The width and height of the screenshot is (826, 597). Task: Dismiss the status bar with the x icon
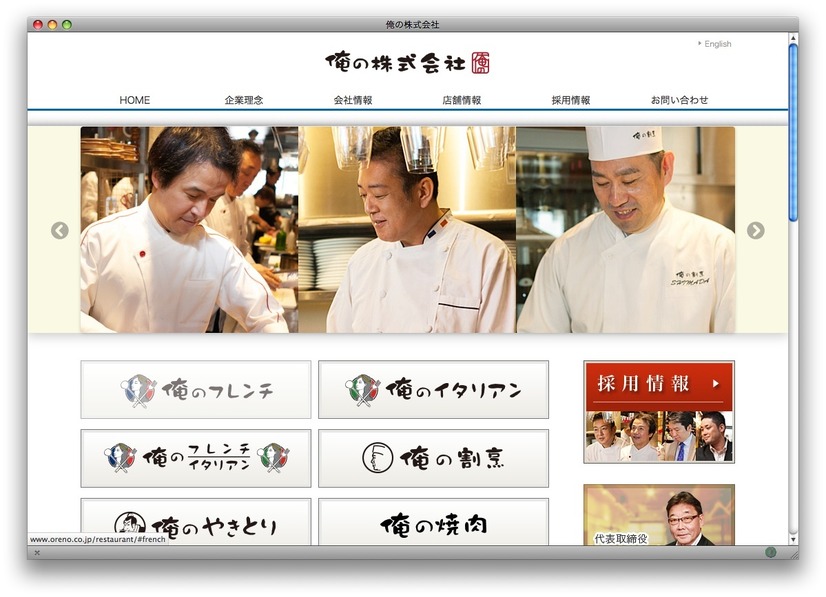click(x=37, y=553)
